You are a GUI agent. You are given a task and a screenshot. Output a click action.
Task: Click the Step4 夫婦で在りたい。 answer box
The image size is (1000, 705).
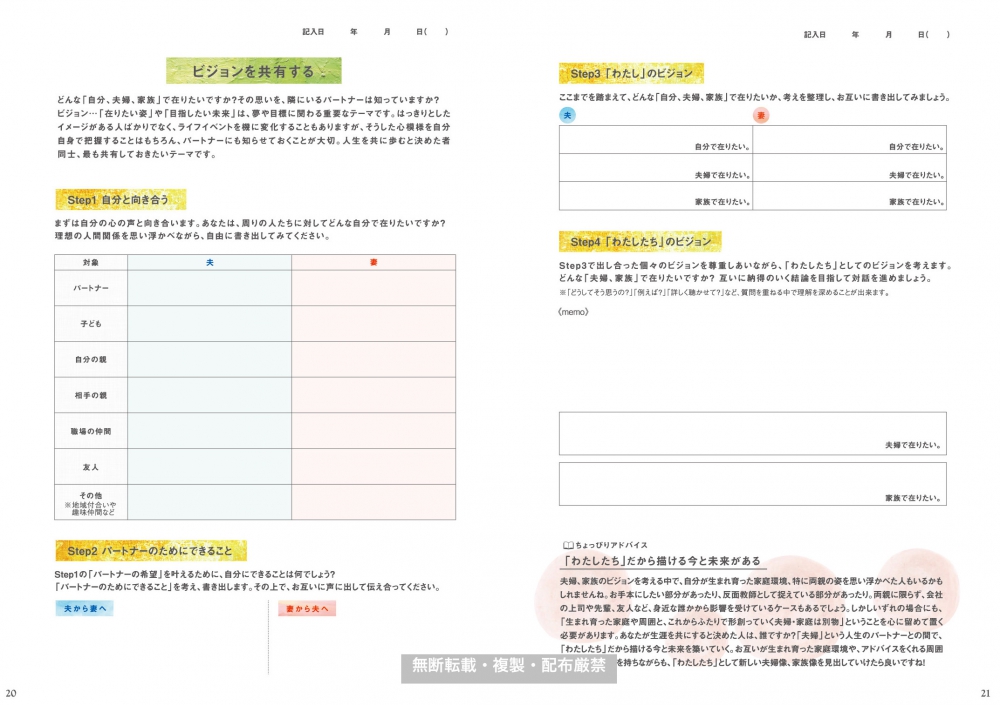pyautogui.click(x=753, y=433)
